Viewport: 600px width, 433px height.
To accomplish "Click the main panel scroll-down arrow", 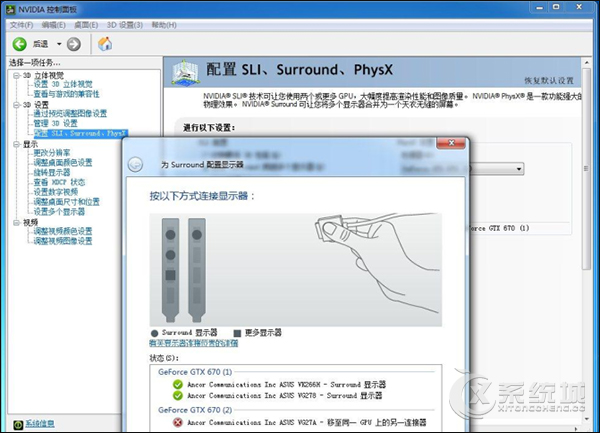I will (x=586, y=419).
